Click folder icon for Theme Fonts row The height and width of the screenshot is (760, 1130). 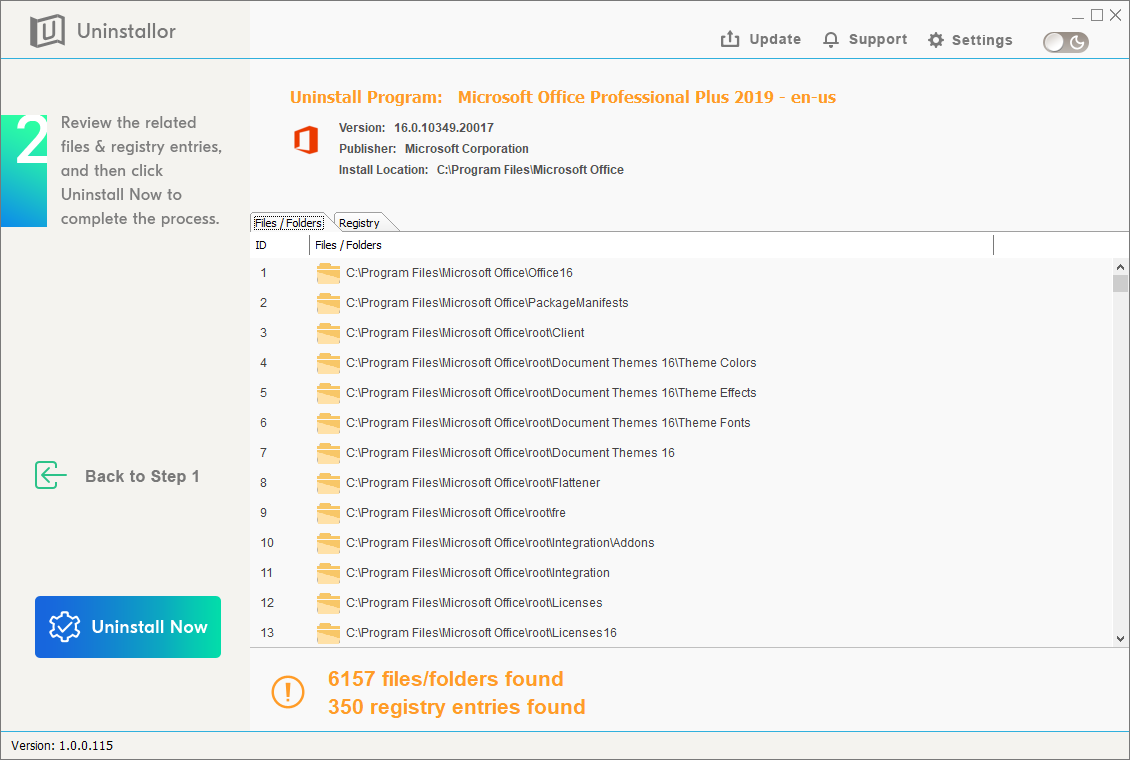coord(328,423)
